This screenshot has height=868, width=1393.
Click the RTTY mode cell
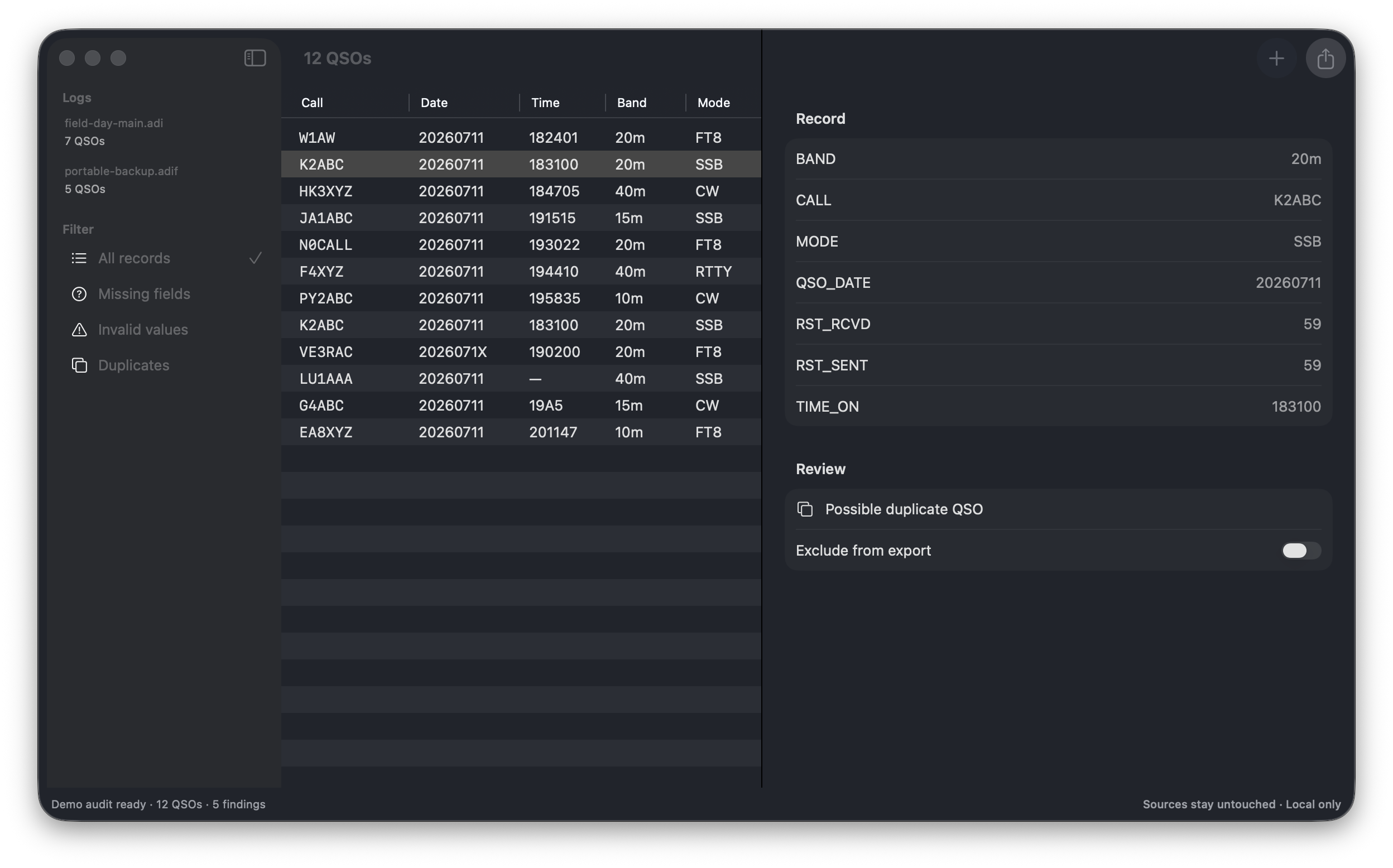click(713, 272)
